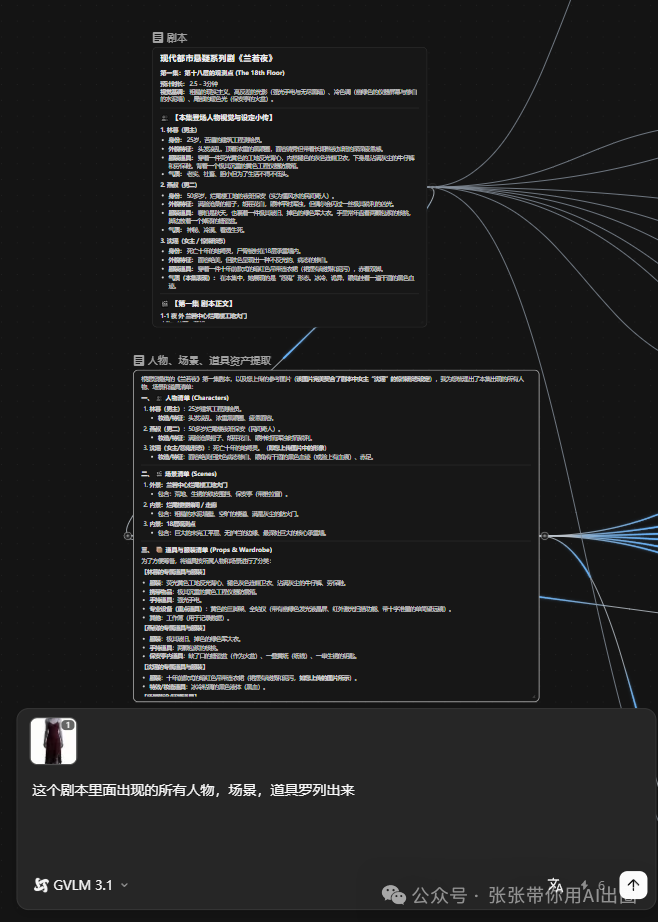
Task: Click the GVLM model logo icon
Action: point(41,885)
